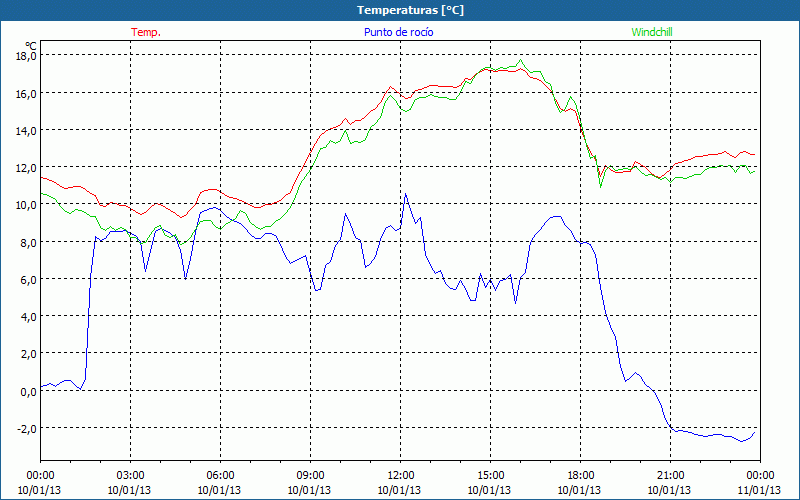Click the "8,0" y-axis value
The image size is (800, 500).
(28, 243)
